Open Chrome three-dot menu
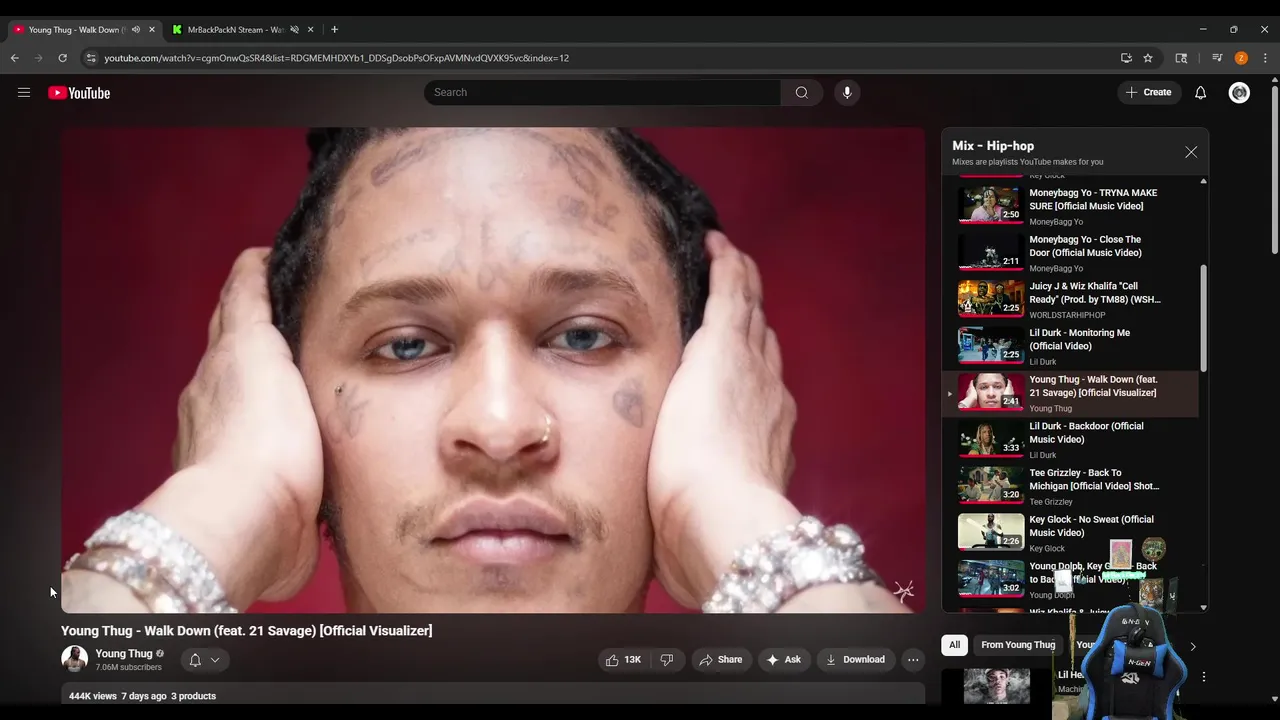Screen dimensions: 1280x720 pos(1265,58)
